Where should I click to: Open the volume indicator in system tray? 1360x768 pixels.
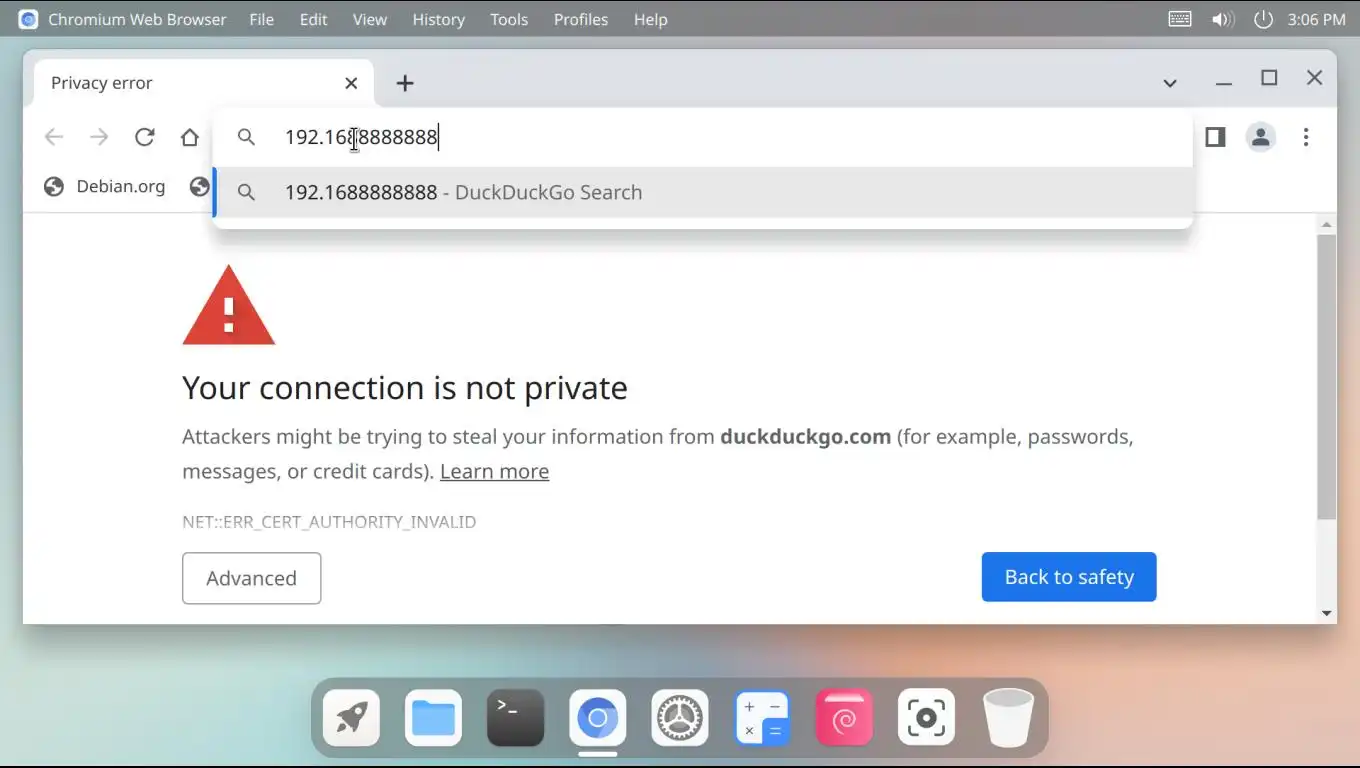(x=1223, y=19)
